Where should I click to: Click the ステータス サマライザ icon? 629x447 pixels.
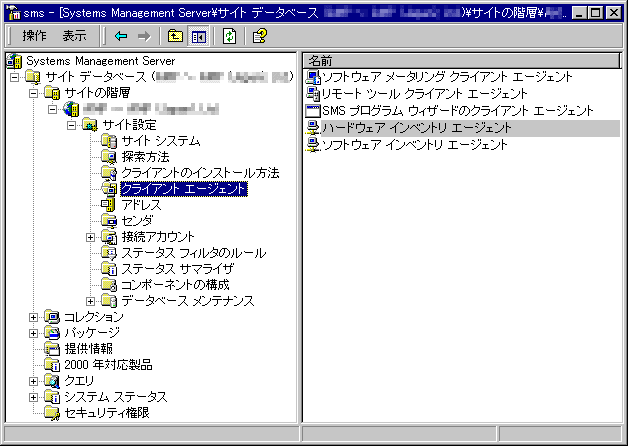click(109, 268)
